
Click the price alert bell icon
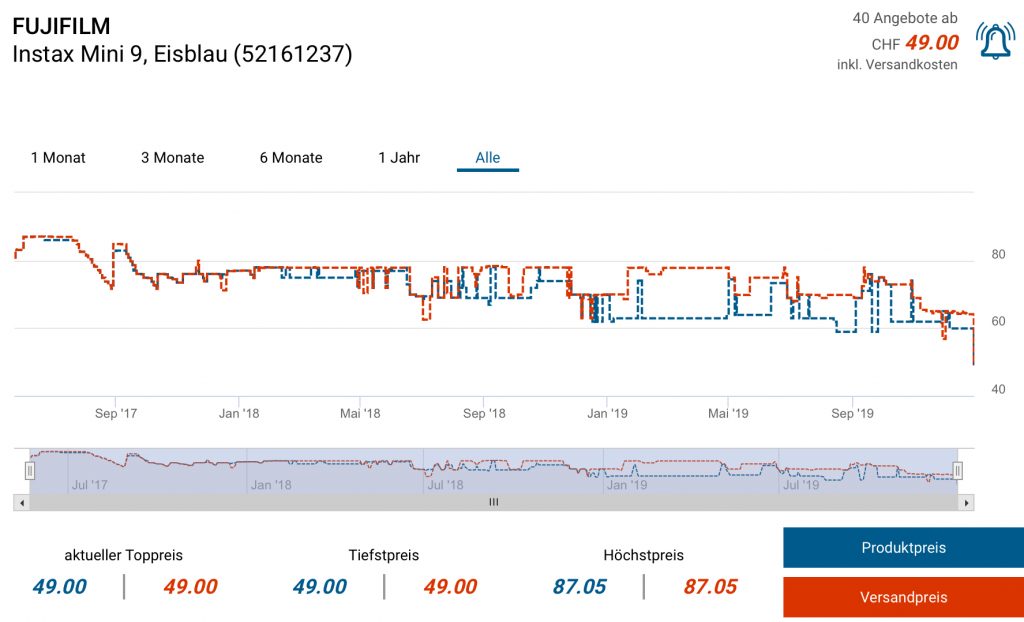click(x=994, y=41)
